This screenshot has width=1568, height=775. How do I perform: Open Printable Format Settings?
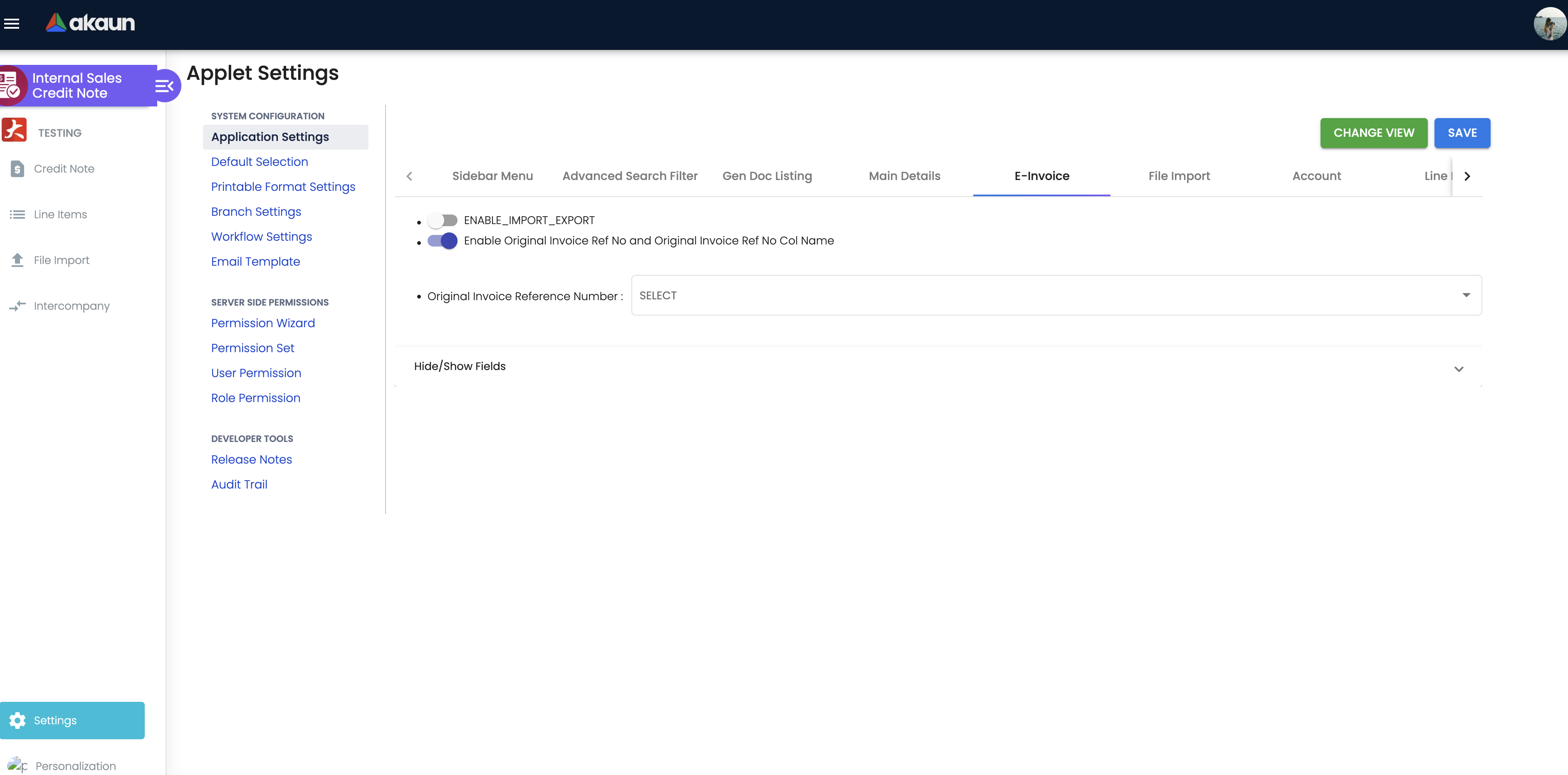(x=283, y=187)
